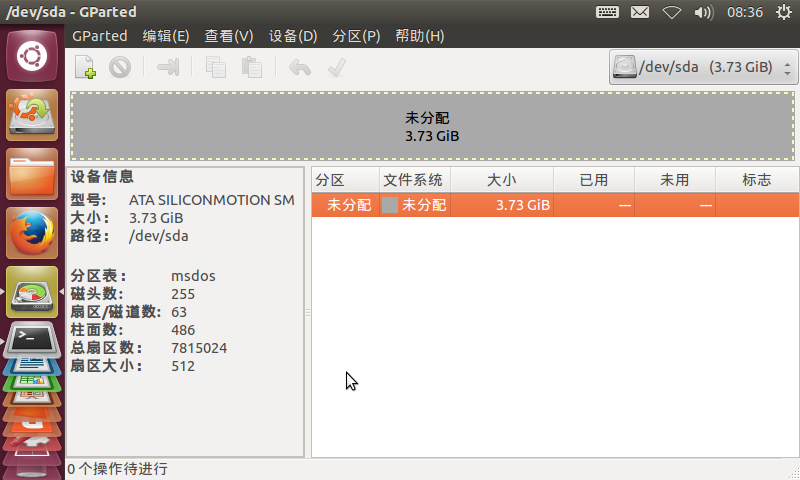Click the pane divider handle between panels
The height and width of the screenshot is (480, 800).
point(308,312)
